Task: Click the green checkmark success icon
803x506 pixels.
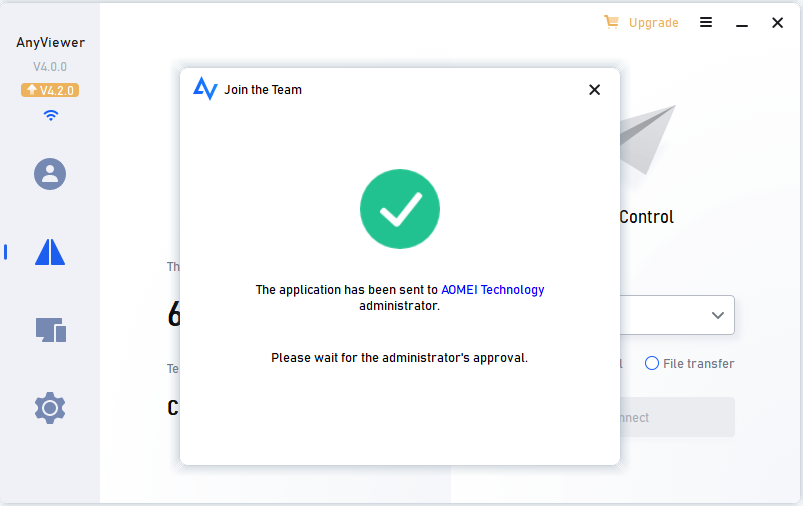Action: pyautogui.click(x=400, y=209)
